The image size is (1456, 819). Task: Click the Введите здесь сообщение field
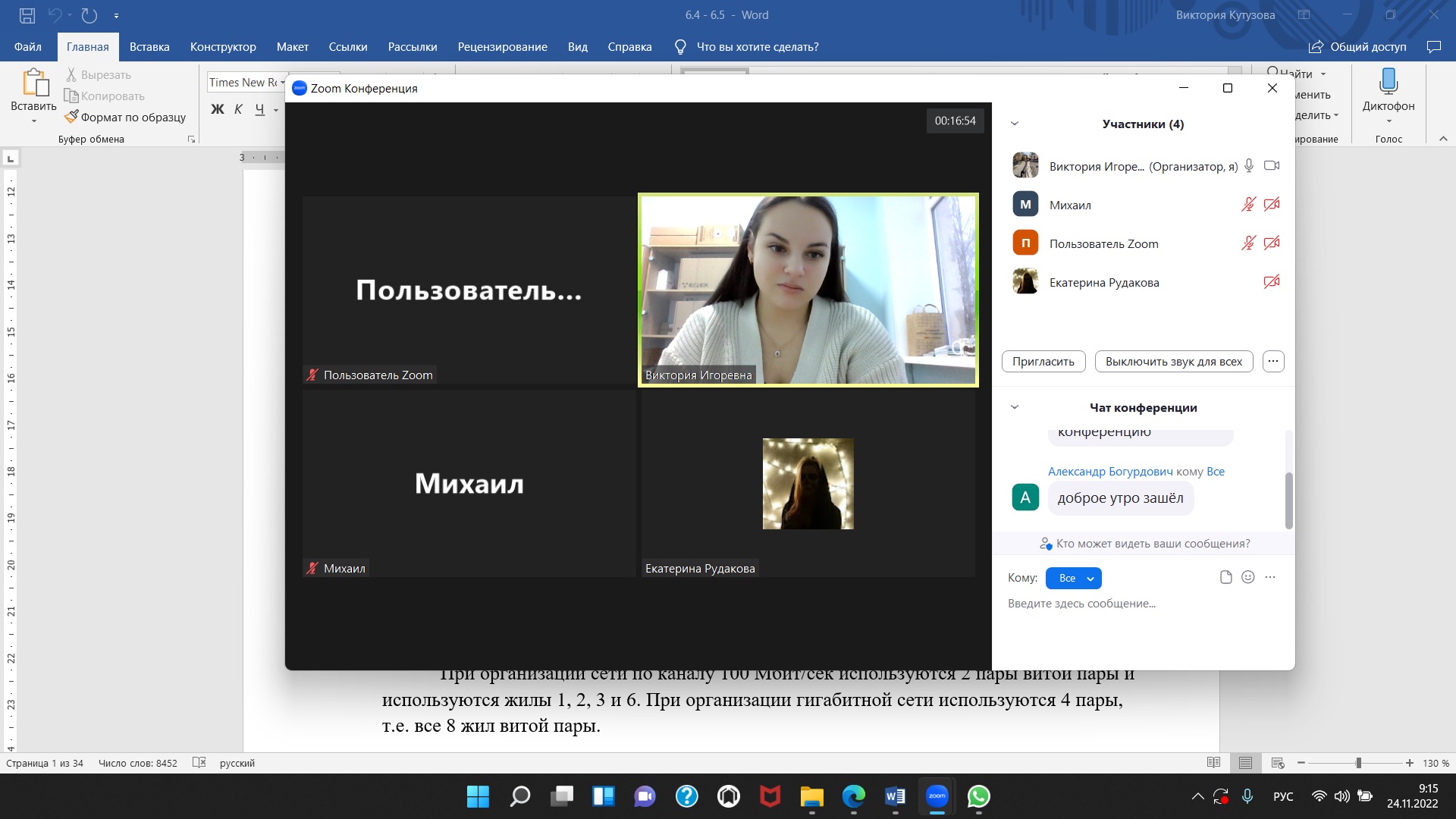[1144, 604]
